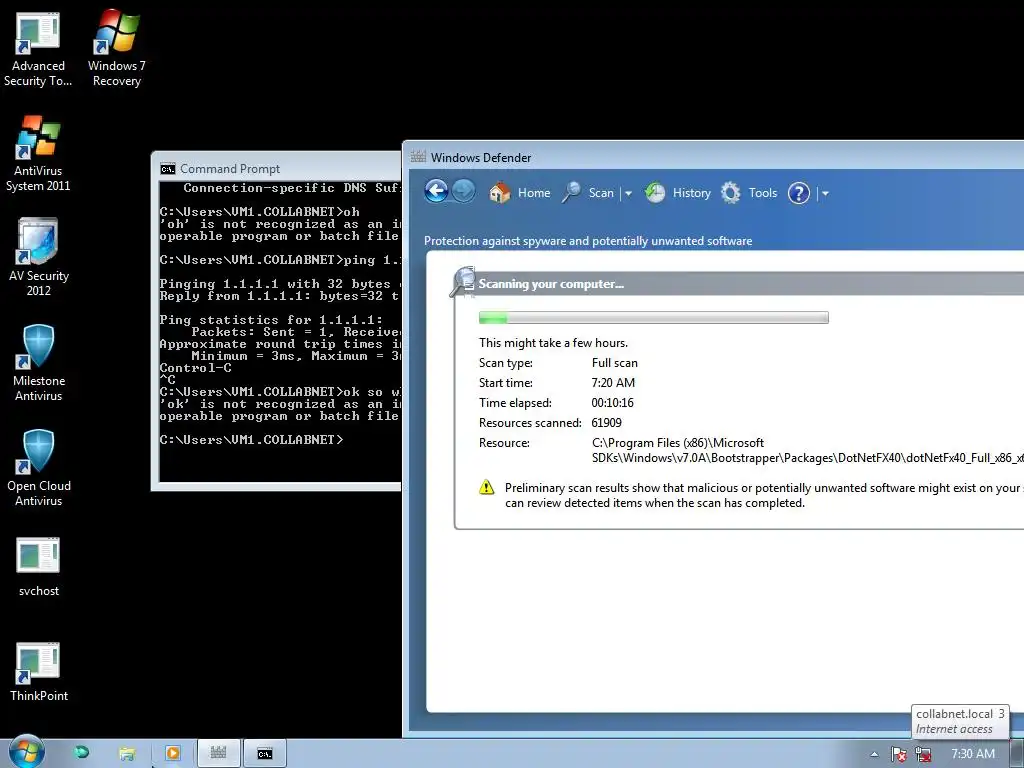Switch to Command Prompt taskbar button
This screenshot has width=1024, height=768.
264,753
